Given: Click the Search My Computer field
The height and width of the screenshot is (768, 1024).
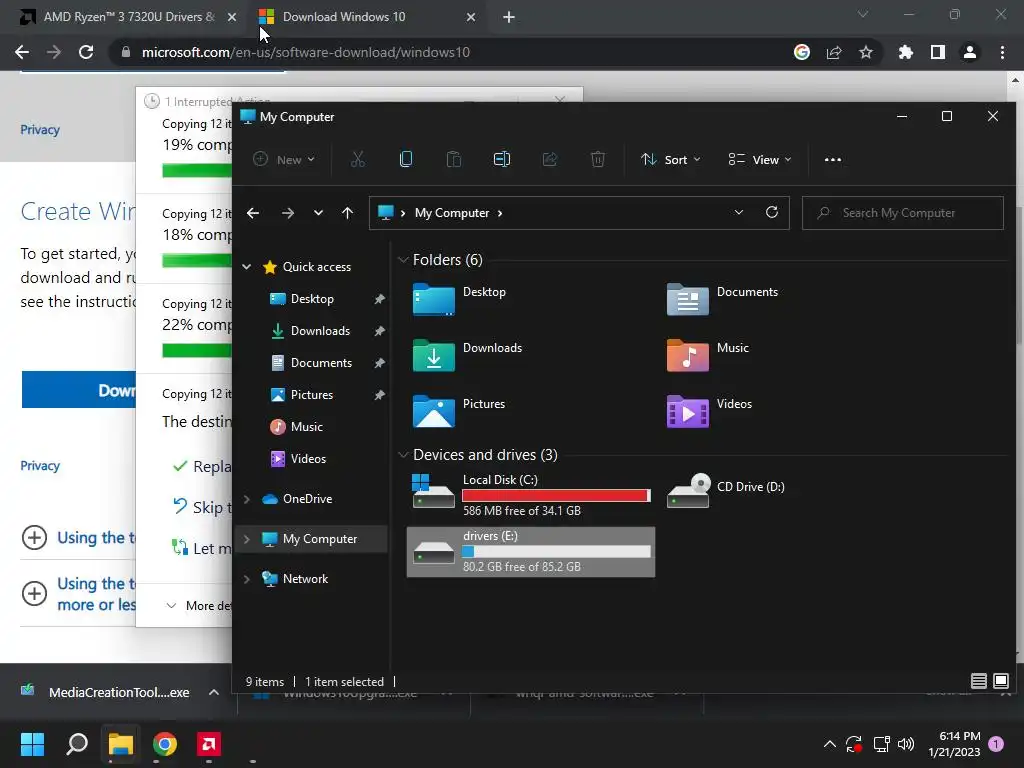Looking at the screenshot, I should [x=903, y=213].
